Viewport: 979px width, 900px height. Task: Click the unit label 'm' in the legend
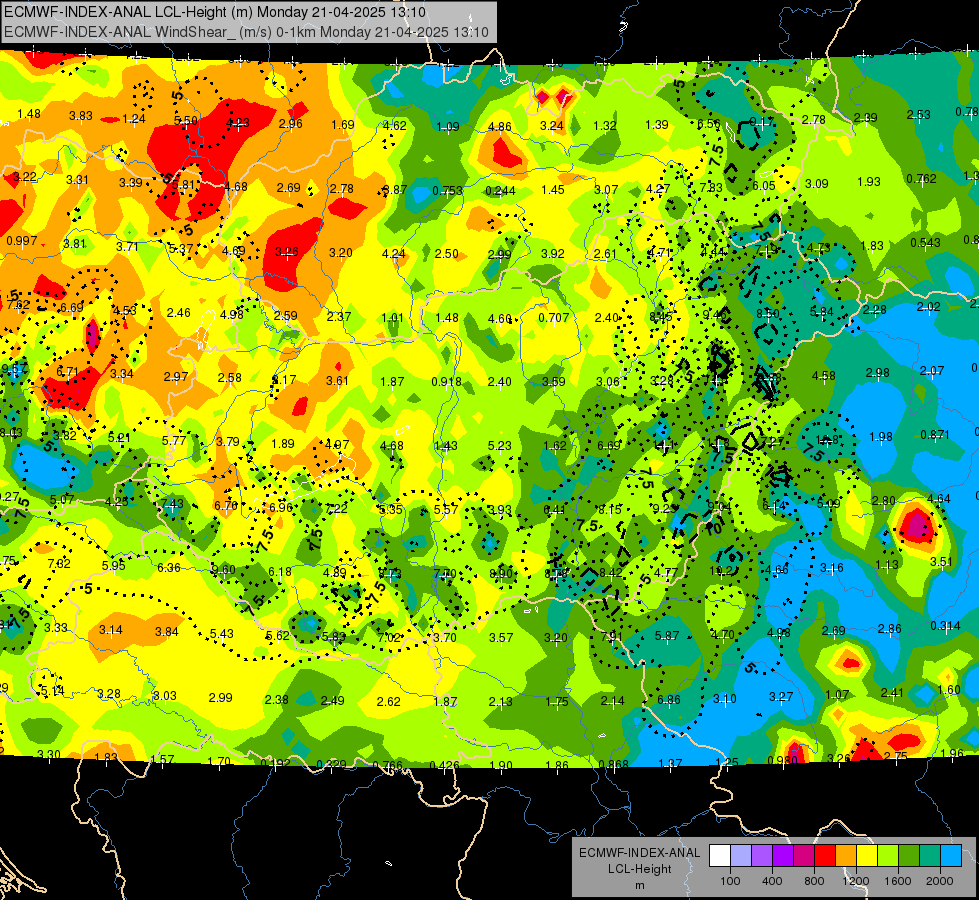click(639, 885)
